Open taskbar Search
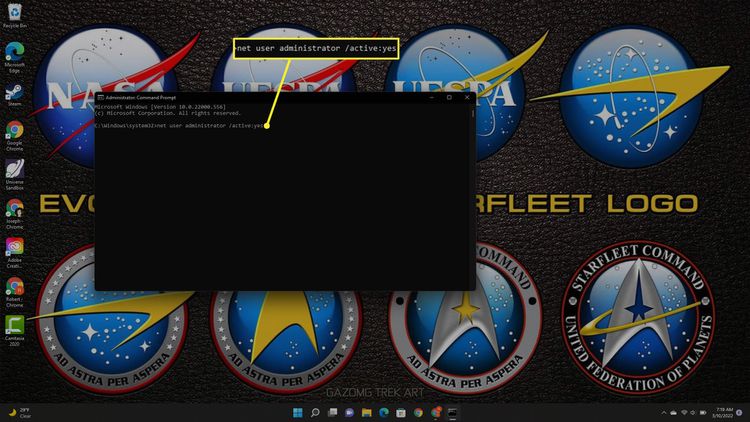The width and height of the screenshot is (750, 422). point(315,412)
